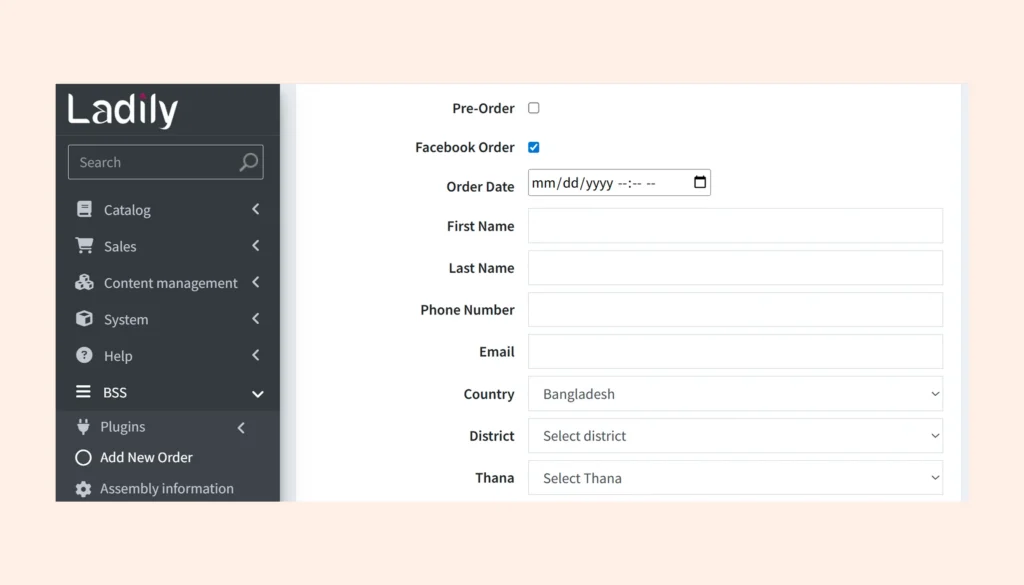
Task: Click the Ladily logo link
Action: click(123, 110)
